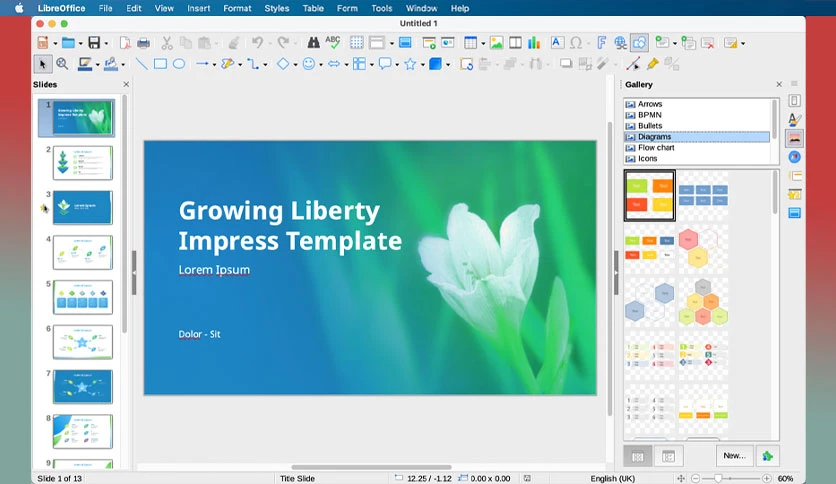The width and height of the screenshot is (836, 484).
Task: Expand line color dropdown arrow
Action: [x=98, y=64]
